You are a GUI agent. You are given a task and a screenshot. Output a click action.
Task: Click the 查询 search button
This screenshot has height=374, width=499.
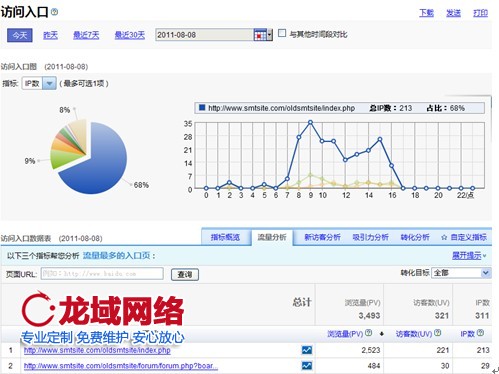coord(185,274)
